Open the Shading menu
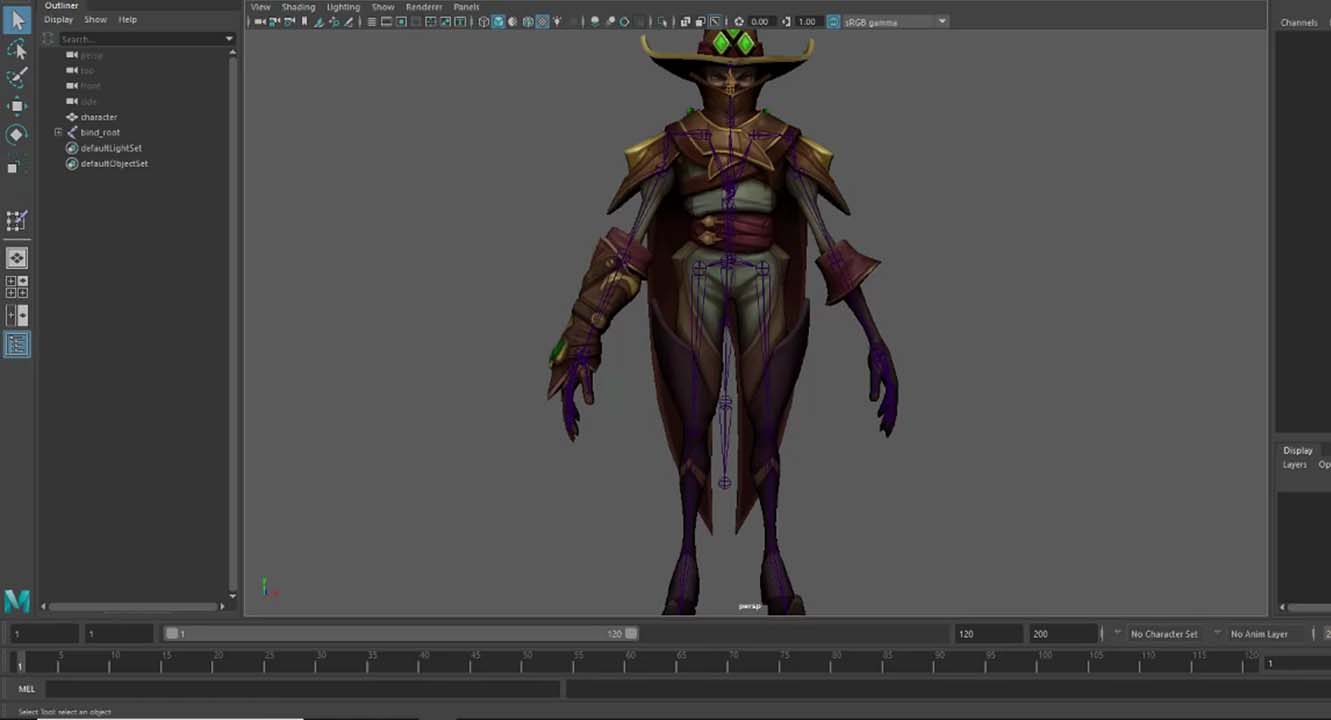 298,7
